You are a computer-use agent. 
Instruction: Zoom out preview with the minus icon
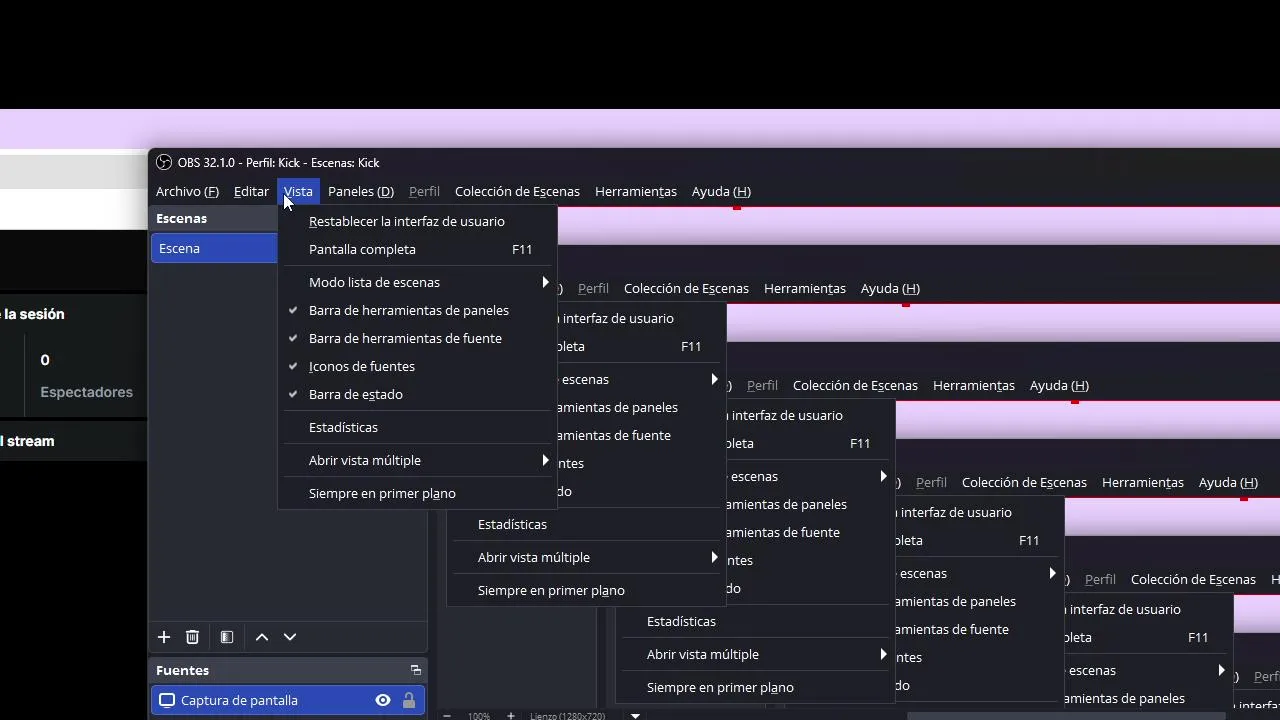tap(447, 716)
